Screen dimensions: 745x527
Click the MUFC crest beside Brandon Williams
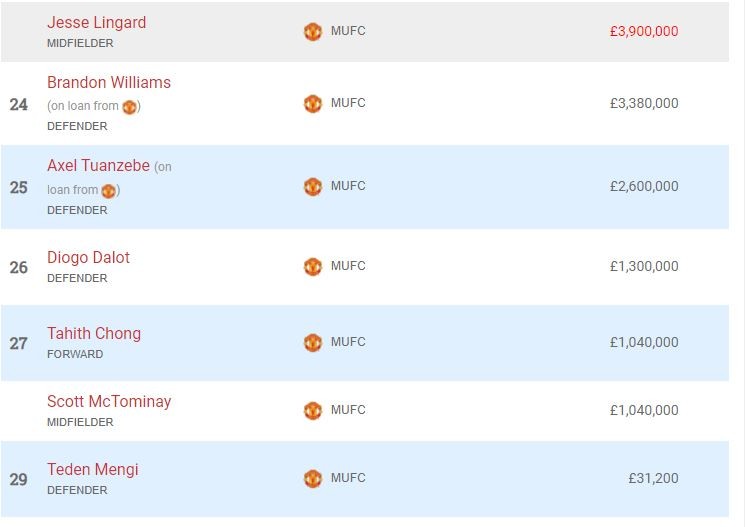(x=313, y=103)
